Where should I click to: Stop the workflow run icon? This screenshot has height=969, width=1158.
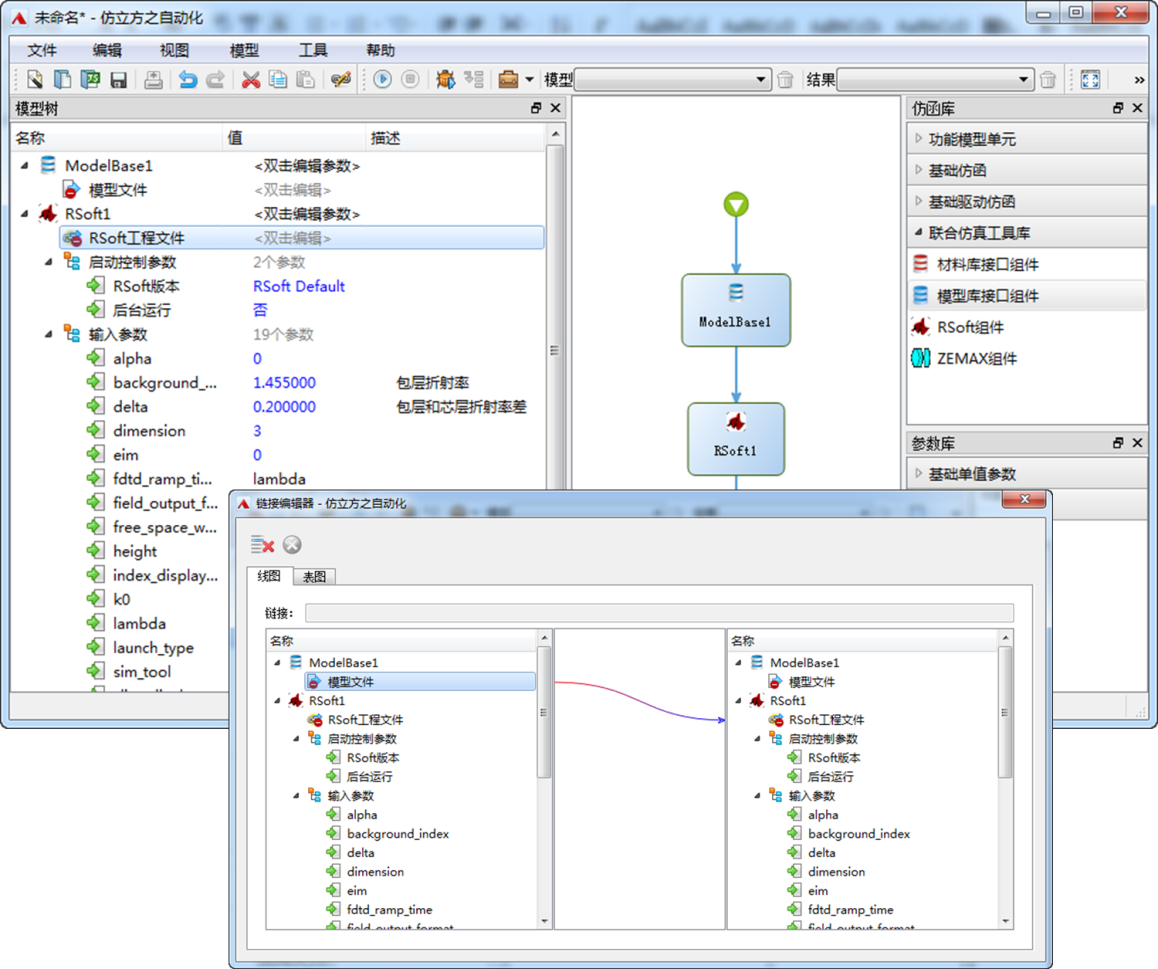pyautogui.click(x=410, y=79)
